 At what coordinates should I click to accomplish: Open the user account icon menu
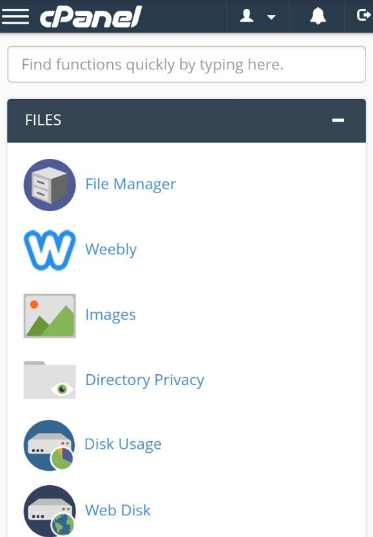coord(246,16)
